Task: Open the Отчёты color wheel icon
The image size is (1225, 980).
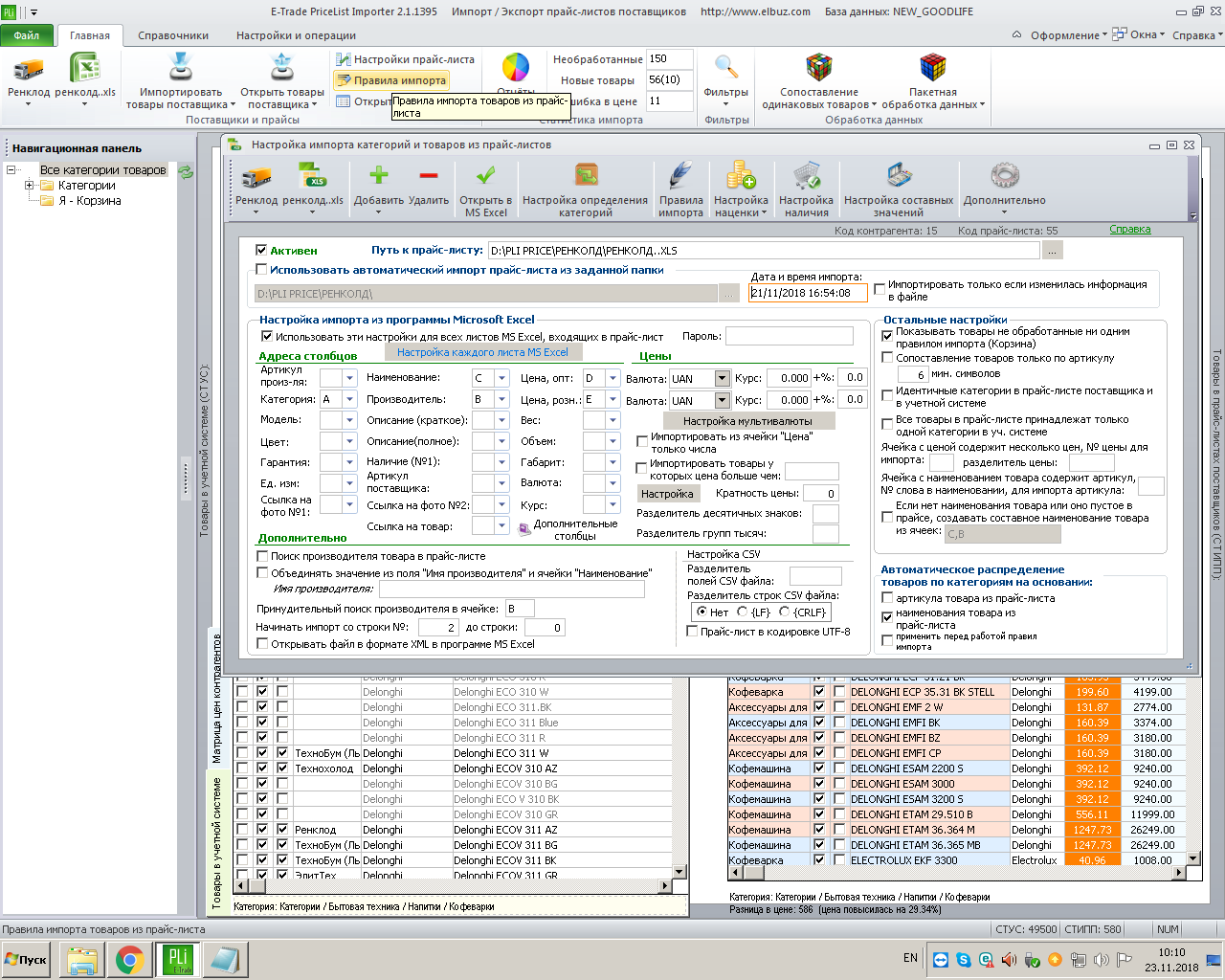Action: [x=516, y=68]
